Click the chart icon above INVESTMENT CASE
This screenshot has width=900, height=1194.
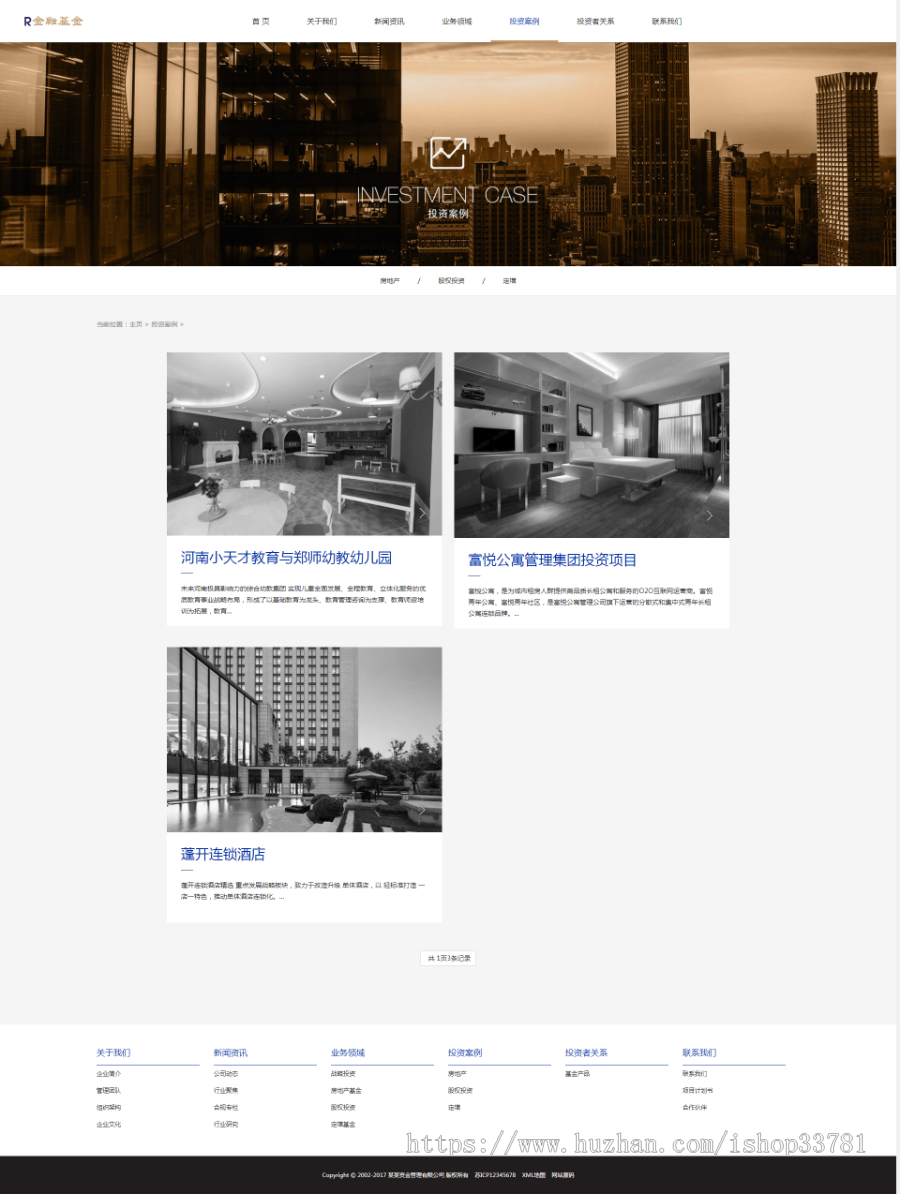448,153
